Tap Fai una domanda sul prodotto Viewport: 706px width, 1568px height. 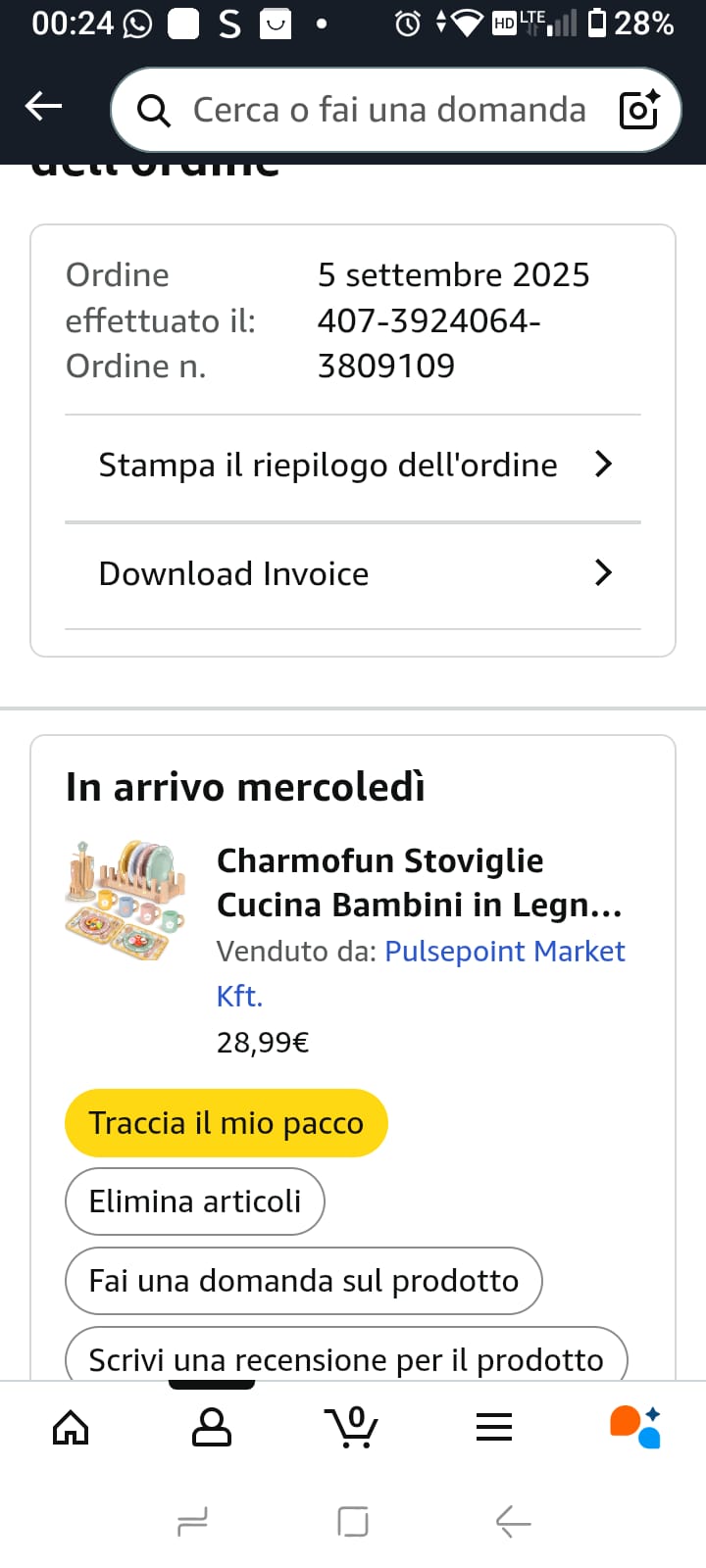coord(303,1281)
